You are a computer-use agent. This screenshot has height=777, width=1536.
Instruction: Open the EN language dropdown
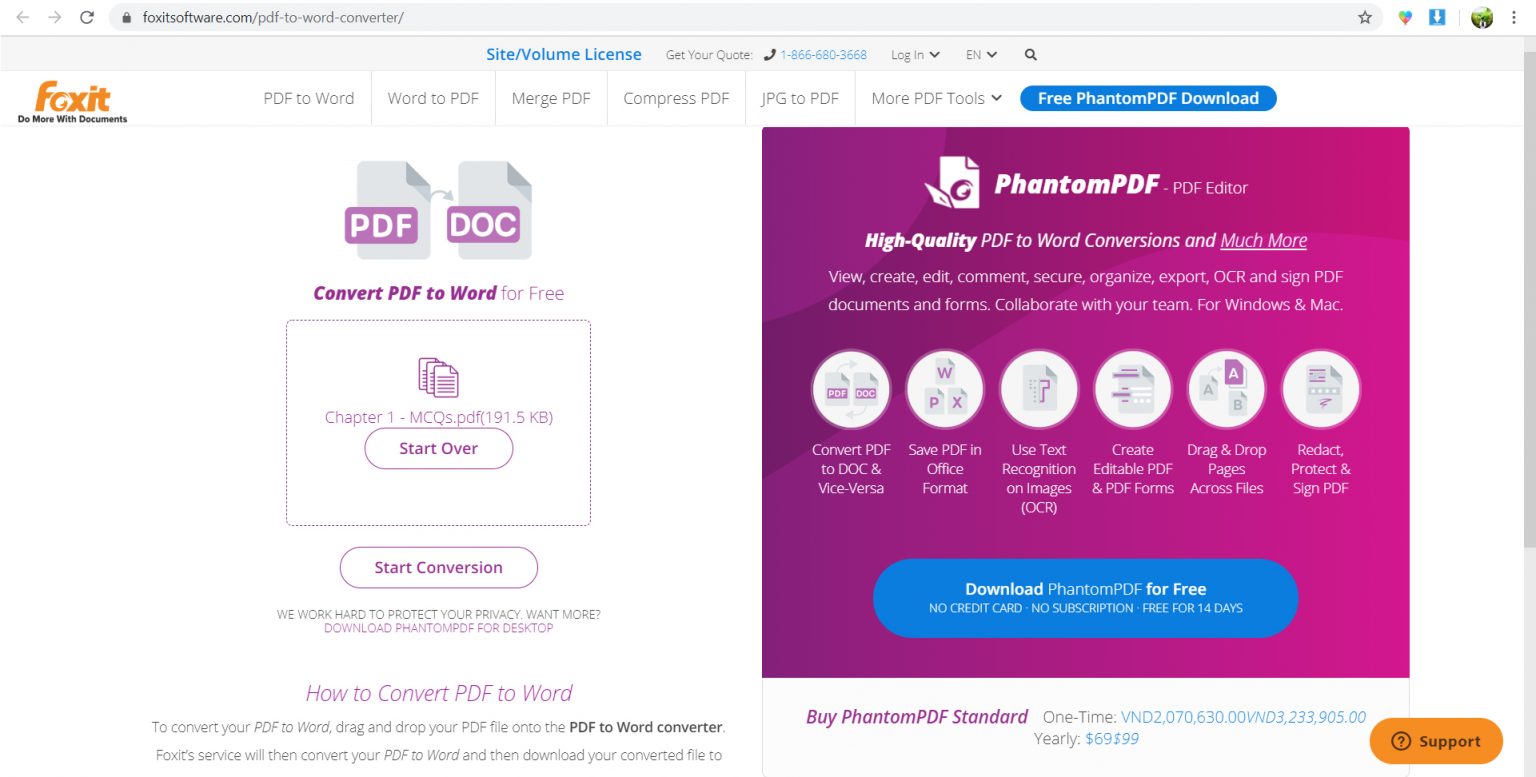click(x=981, y=55)
